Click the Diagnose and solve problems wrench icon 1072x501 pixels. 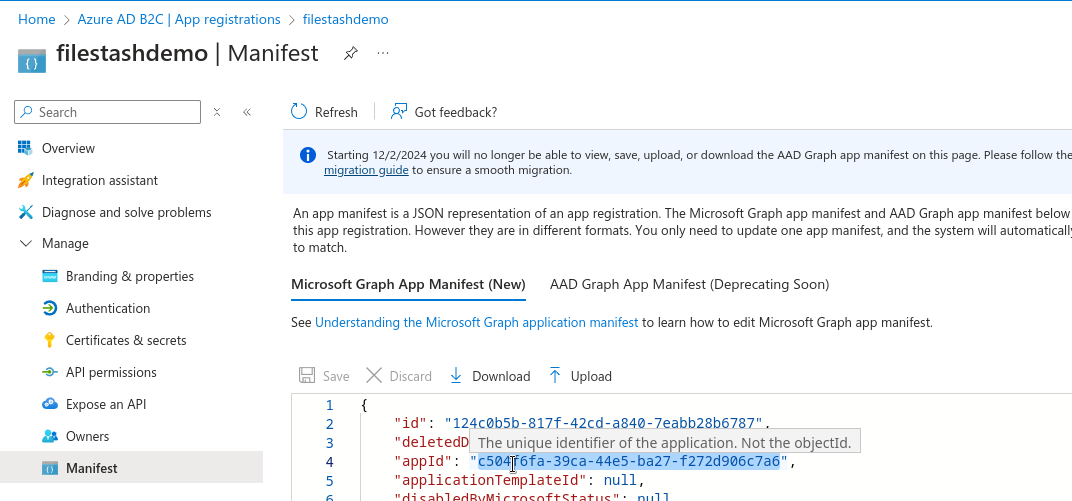(x=25, y=213)
